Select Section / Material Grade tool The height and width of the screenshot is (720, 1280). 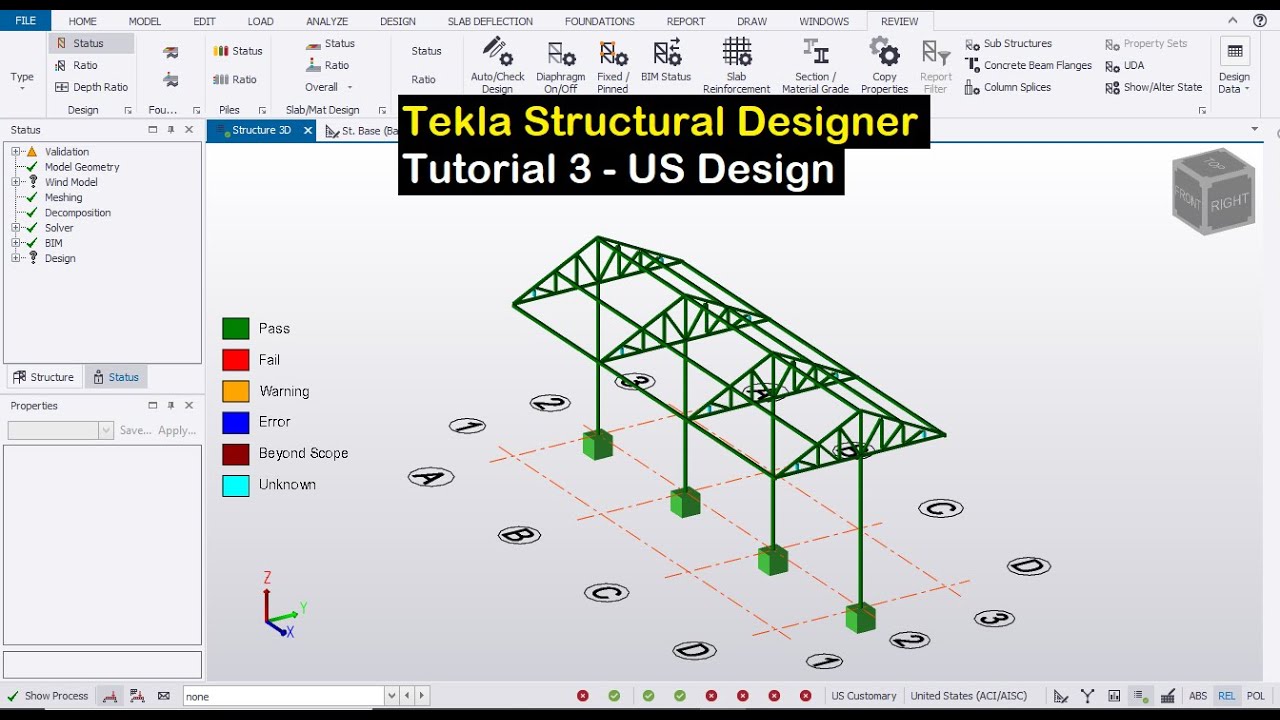(x=815, y=65)
